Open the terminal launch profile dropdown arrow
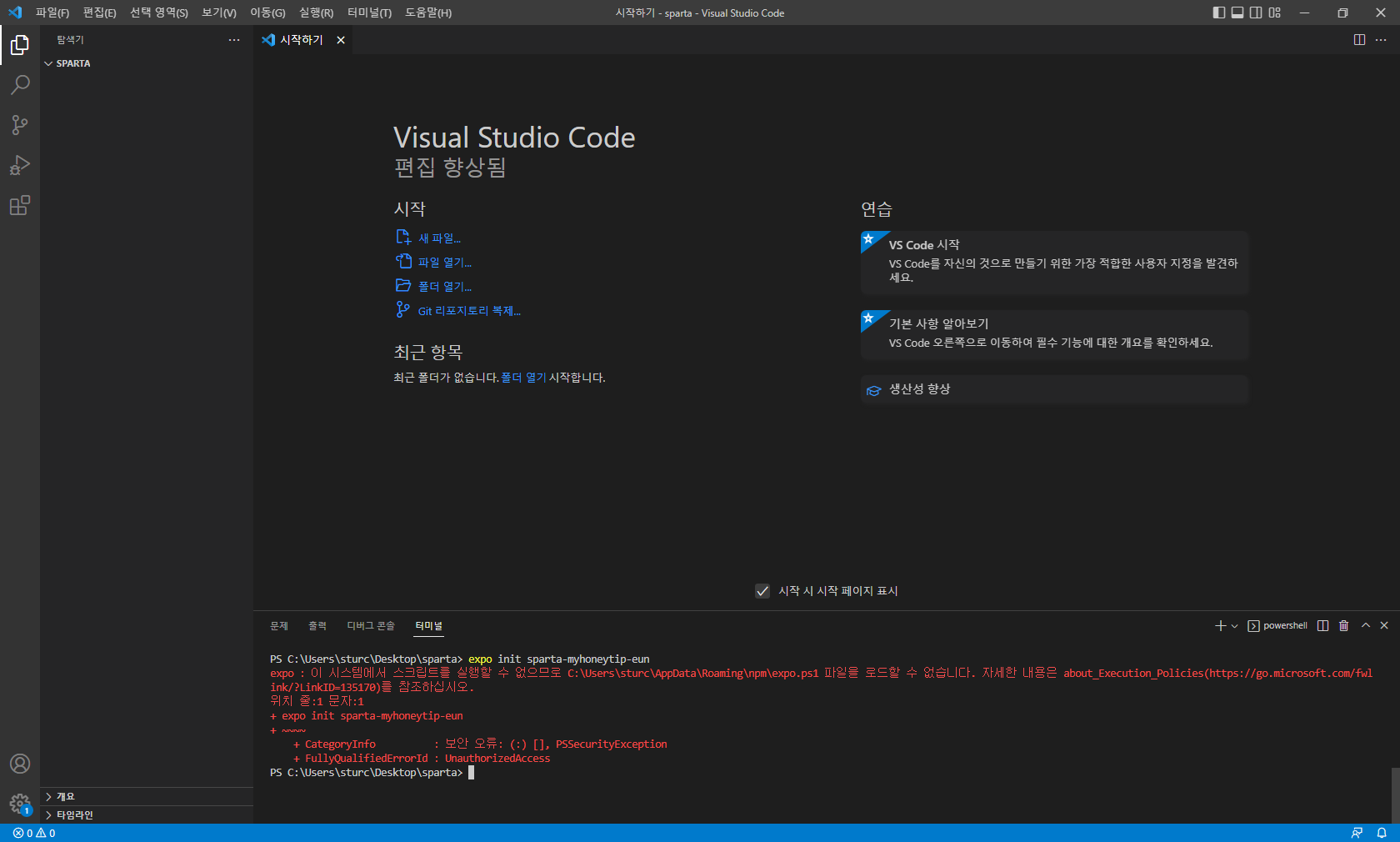The width and height of the screenshot is (1400, 842). (1234, 626)
